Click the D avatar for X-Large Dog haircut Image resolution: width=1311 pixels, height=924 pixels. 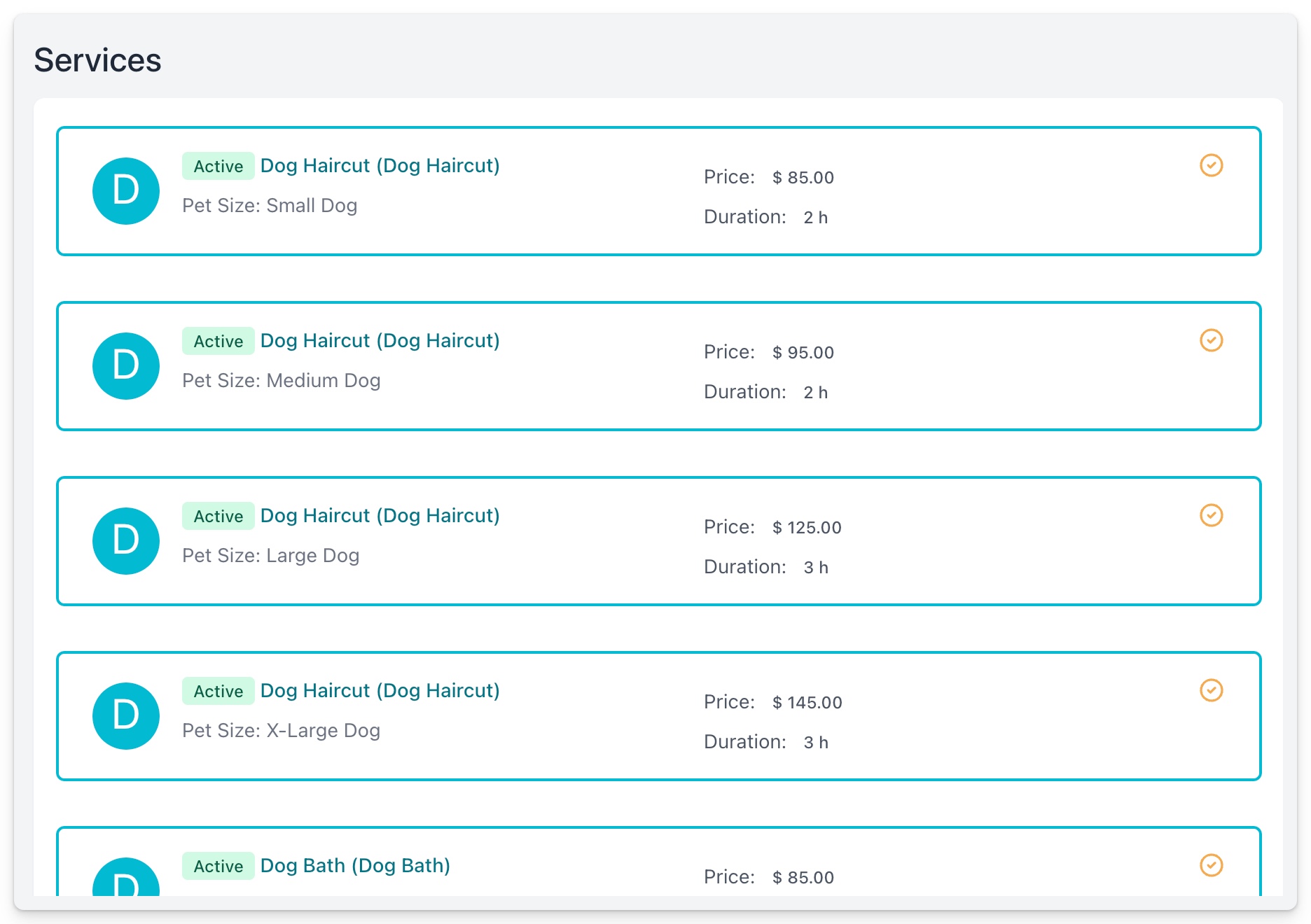pos(126,716)
